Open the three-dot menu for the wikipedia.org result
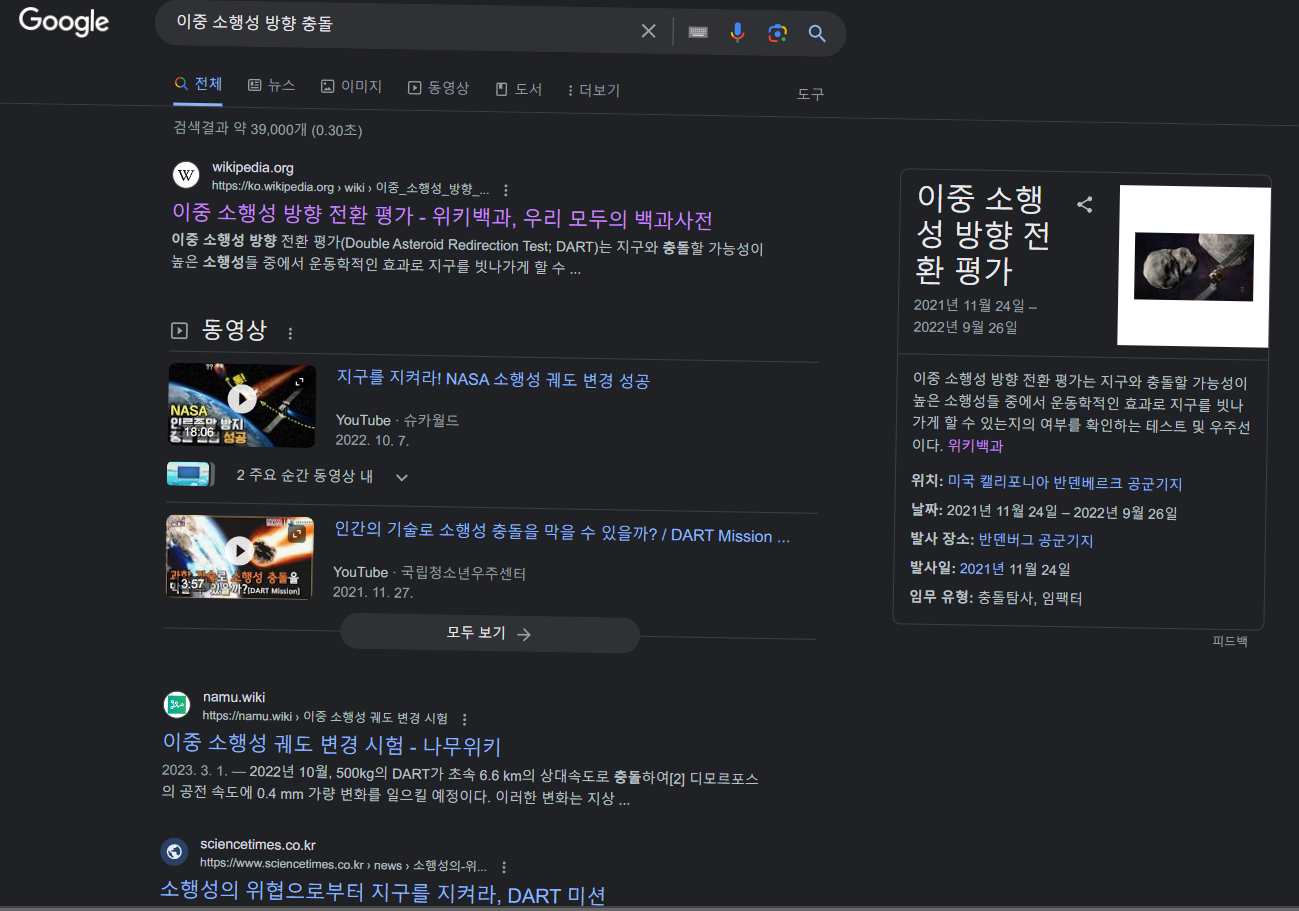Screen dimensions: 1299x911 [506, 190]
